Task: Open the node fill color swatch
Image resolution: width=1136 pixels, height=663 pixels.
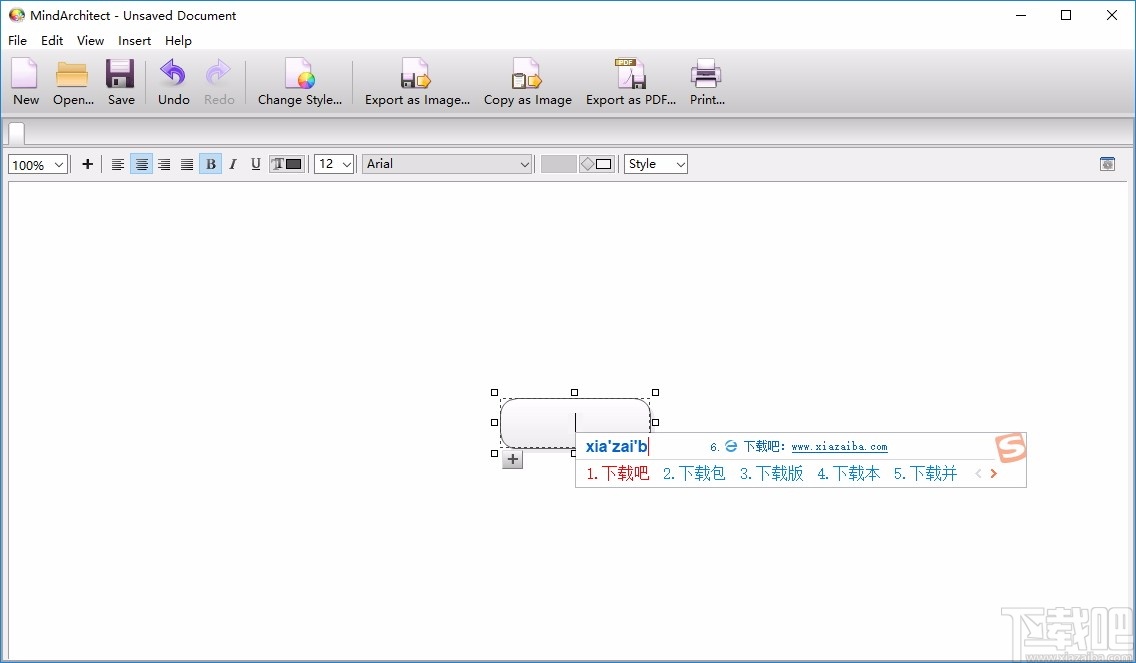Action: tap(559, 164)
